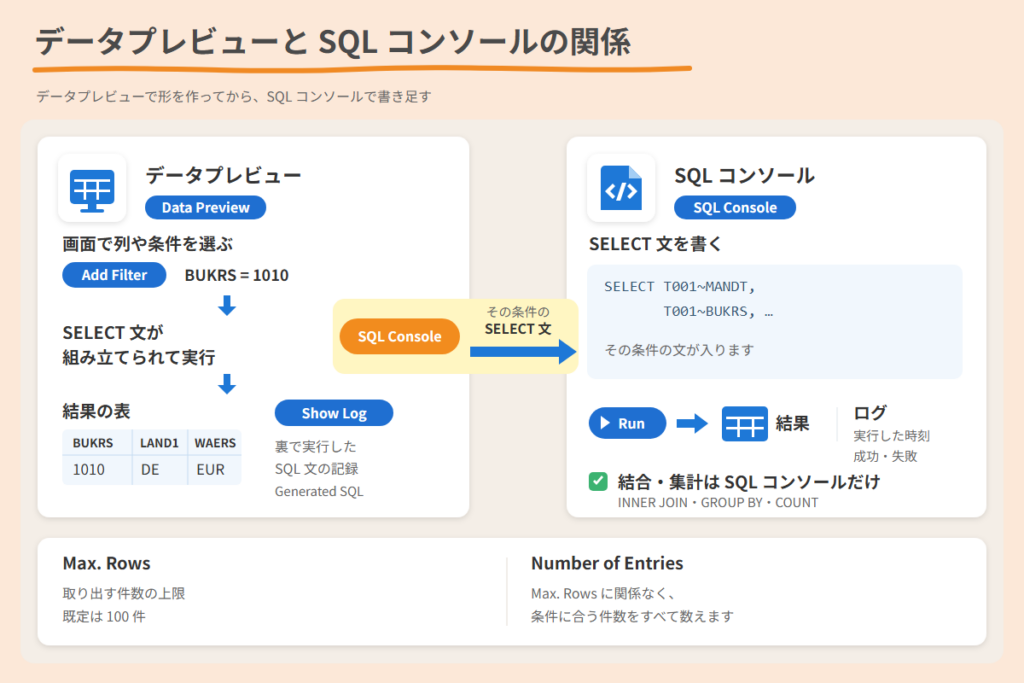
Task: Click the SQL Console code file icon
Action: (621, 188)
